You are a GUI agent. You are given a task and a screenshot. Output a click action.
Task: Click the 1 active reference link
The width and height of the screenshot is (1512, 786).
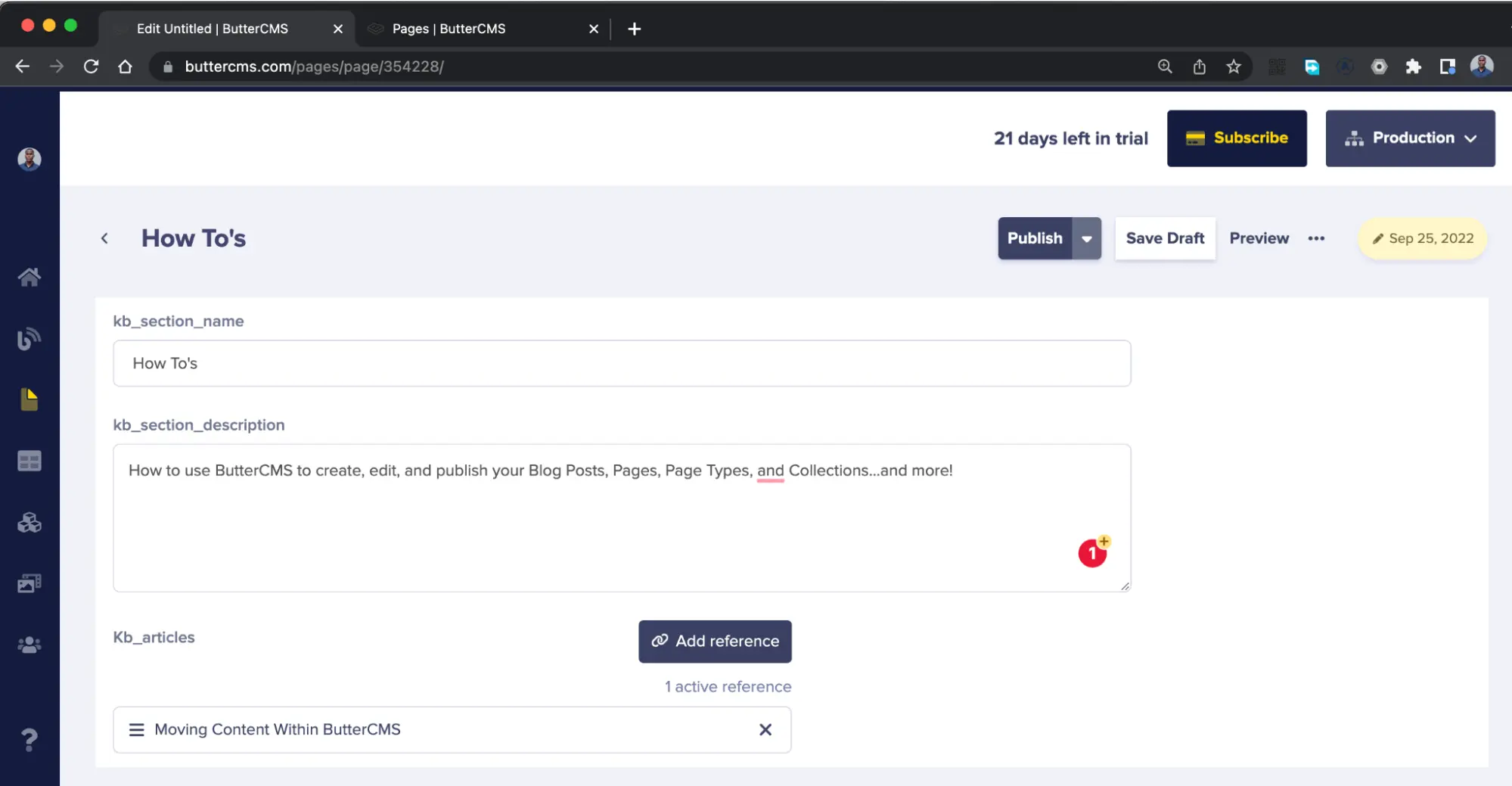(x=728, y=687)
